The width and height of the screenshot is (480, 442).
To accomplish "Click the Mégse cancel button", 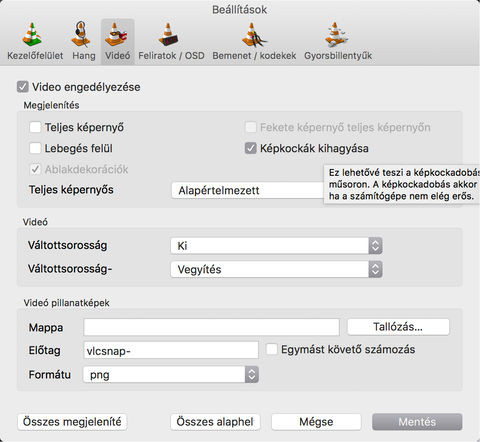I will [316, 422].
